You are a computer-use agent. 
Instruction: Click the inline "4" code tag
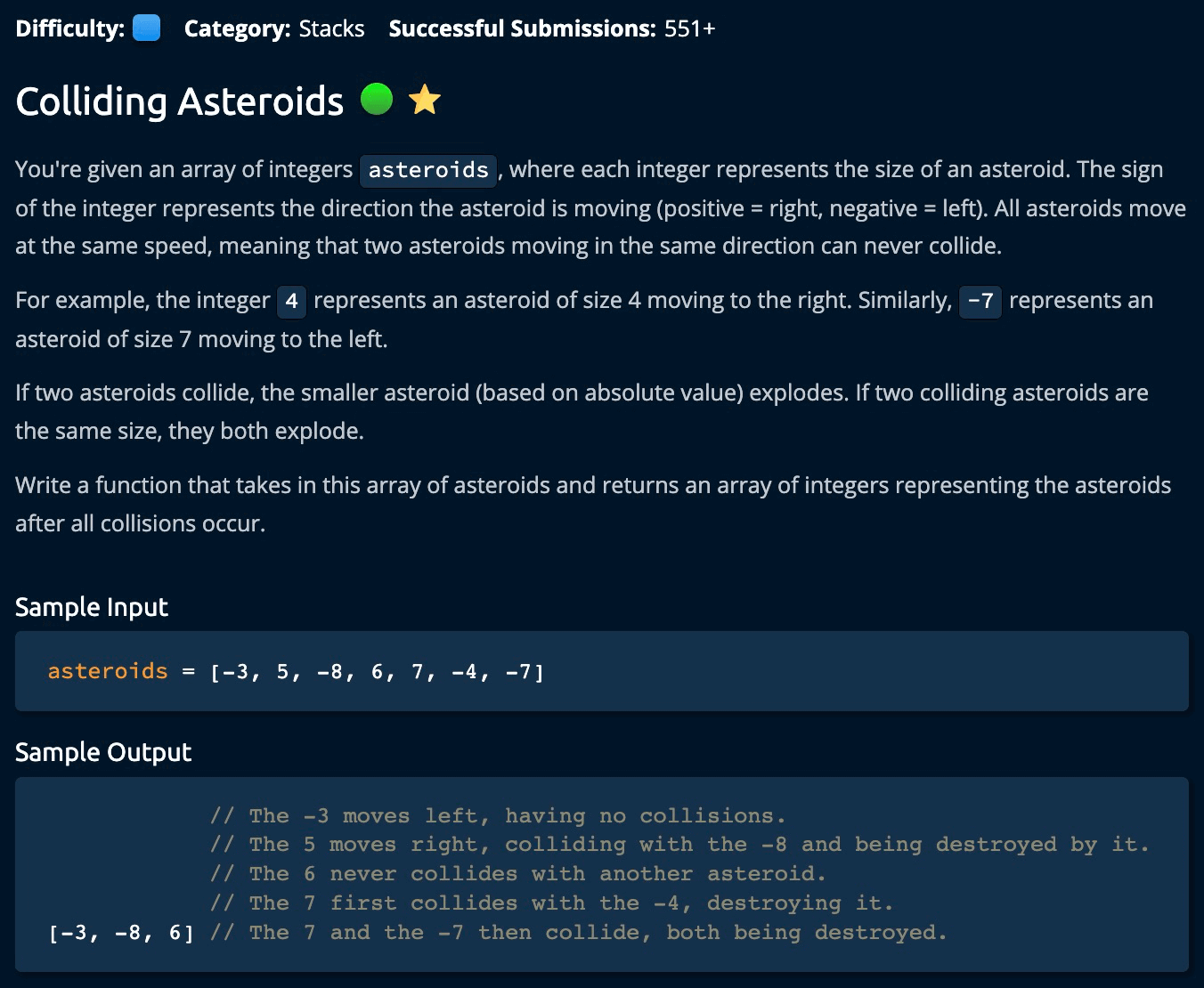[291, 302]
